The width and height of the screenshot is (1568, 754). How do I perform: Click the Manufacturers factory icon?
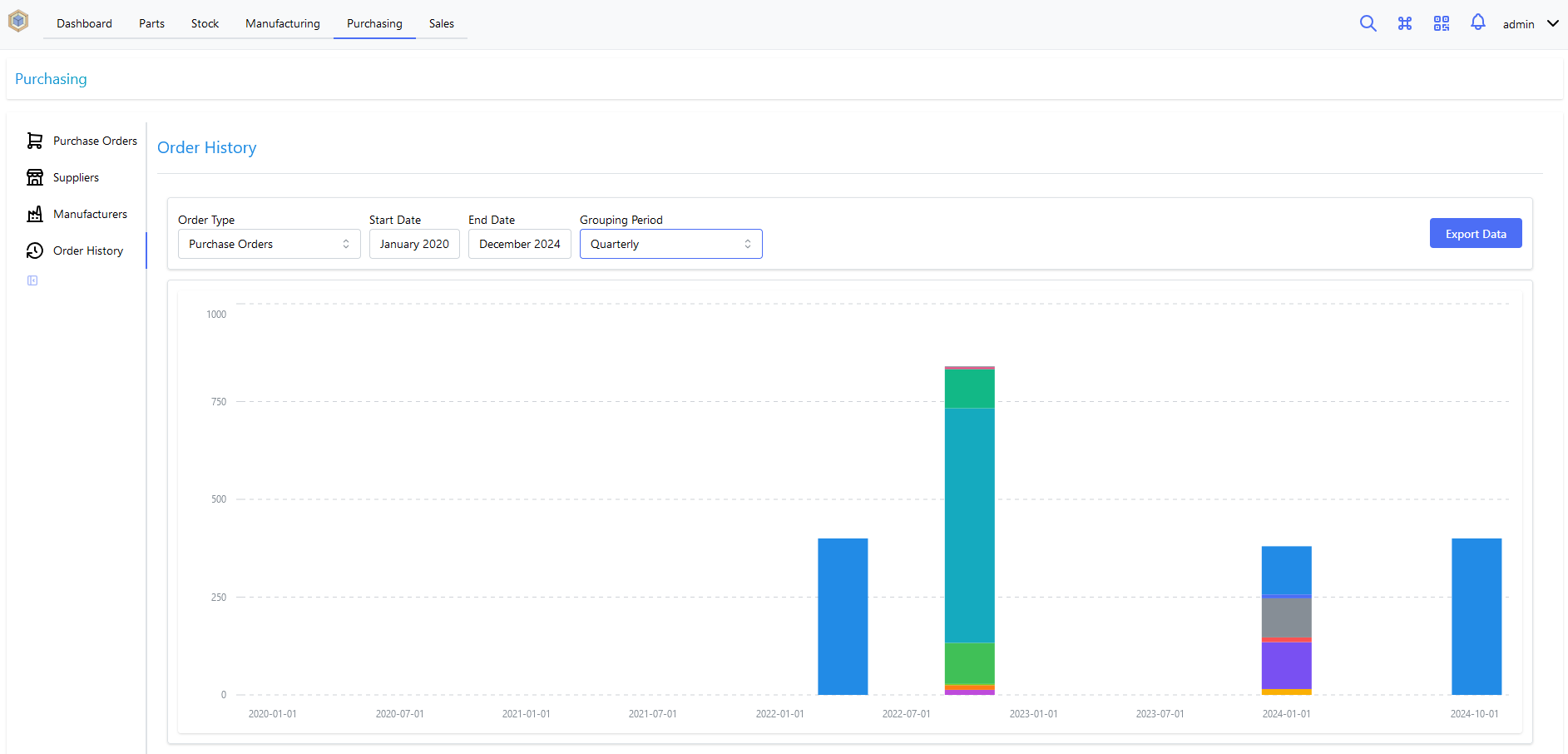point(35,214)
